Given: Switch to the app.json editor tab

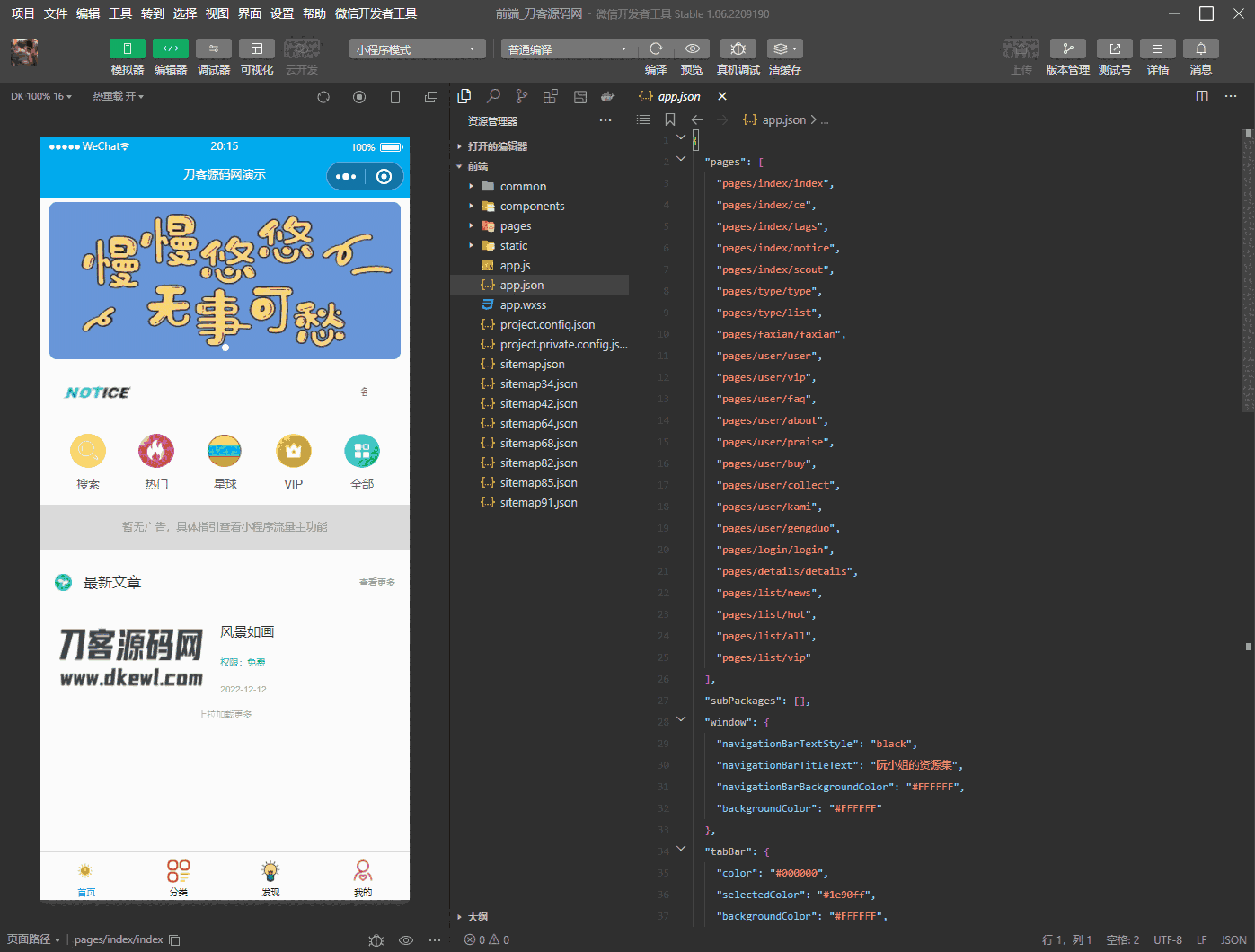Looking at the screenshot, I should click(678, 96).
